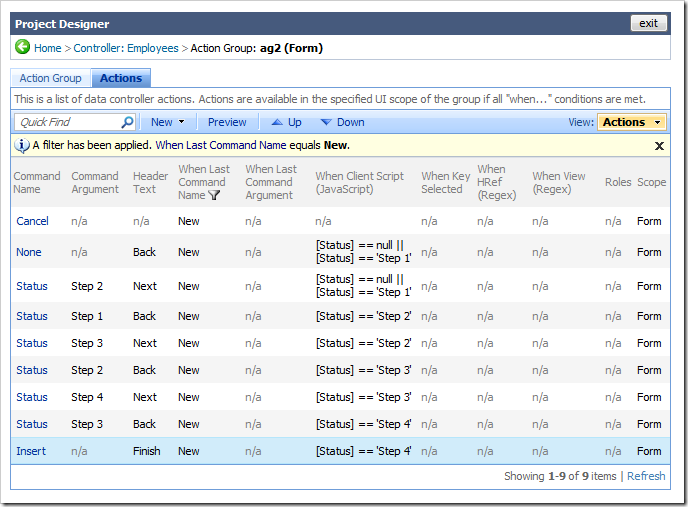Switch to the Action Group tab
The height and width of the screenshot is (507, 688).
(50, 78)
